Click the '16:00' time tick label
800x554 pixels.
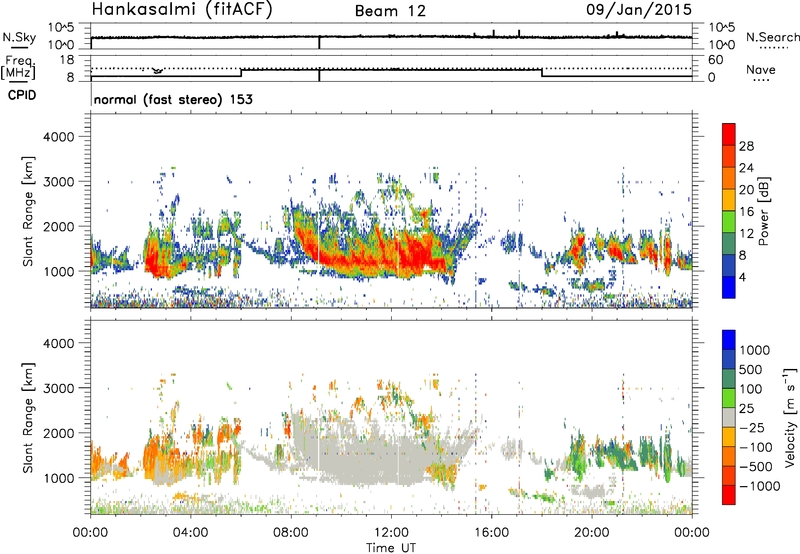(491, 533)
